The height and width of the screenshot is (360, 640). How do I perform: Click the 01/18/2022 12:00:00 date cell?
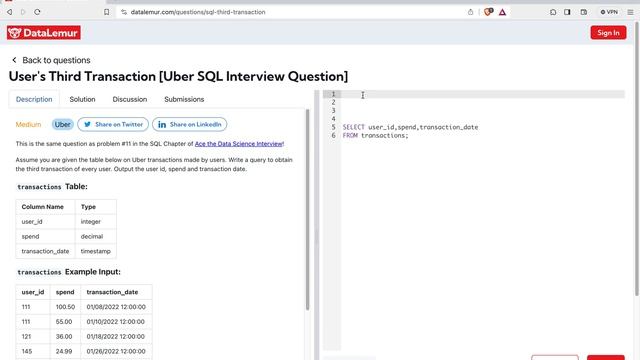pyautogui.click(x=116, y=336)
